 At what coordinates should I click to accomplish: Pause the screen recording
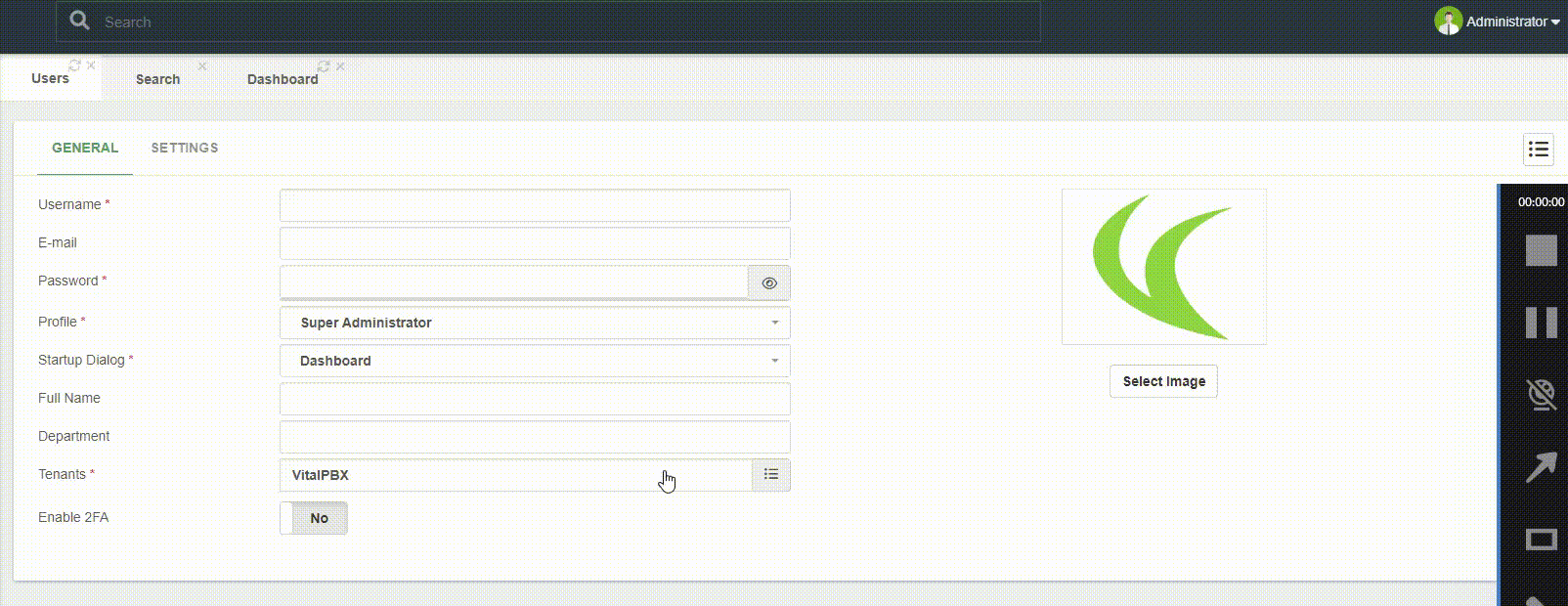click(x=1541, y=323)
